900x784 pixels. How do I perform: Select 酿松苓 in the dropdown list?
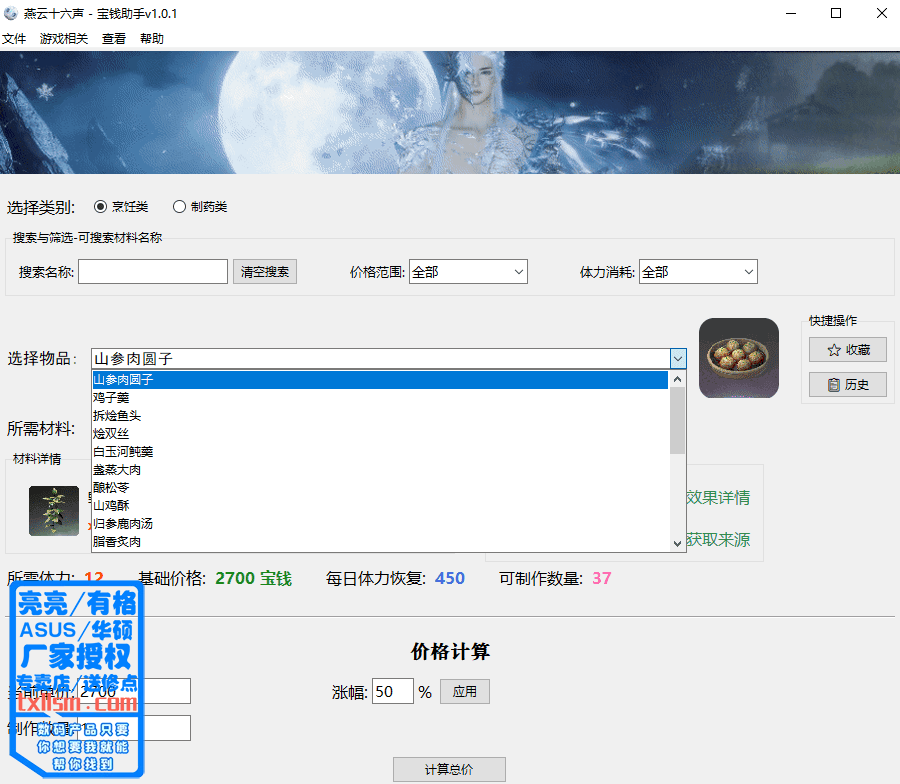[380, 488]
